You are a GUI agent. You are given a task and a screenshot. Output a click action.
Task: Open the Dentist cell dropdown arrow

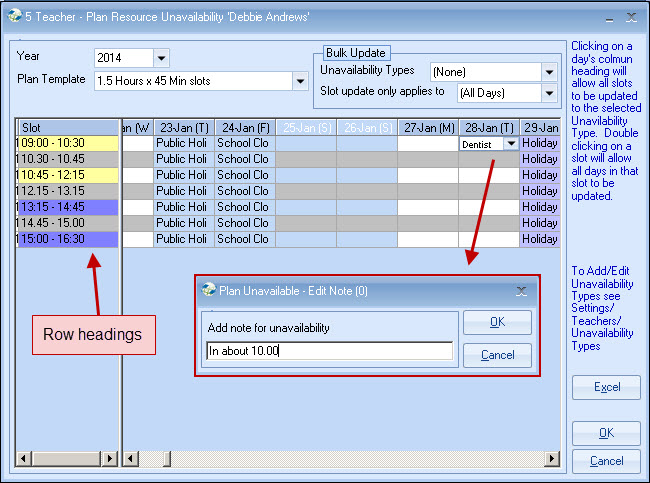[511, 144]
